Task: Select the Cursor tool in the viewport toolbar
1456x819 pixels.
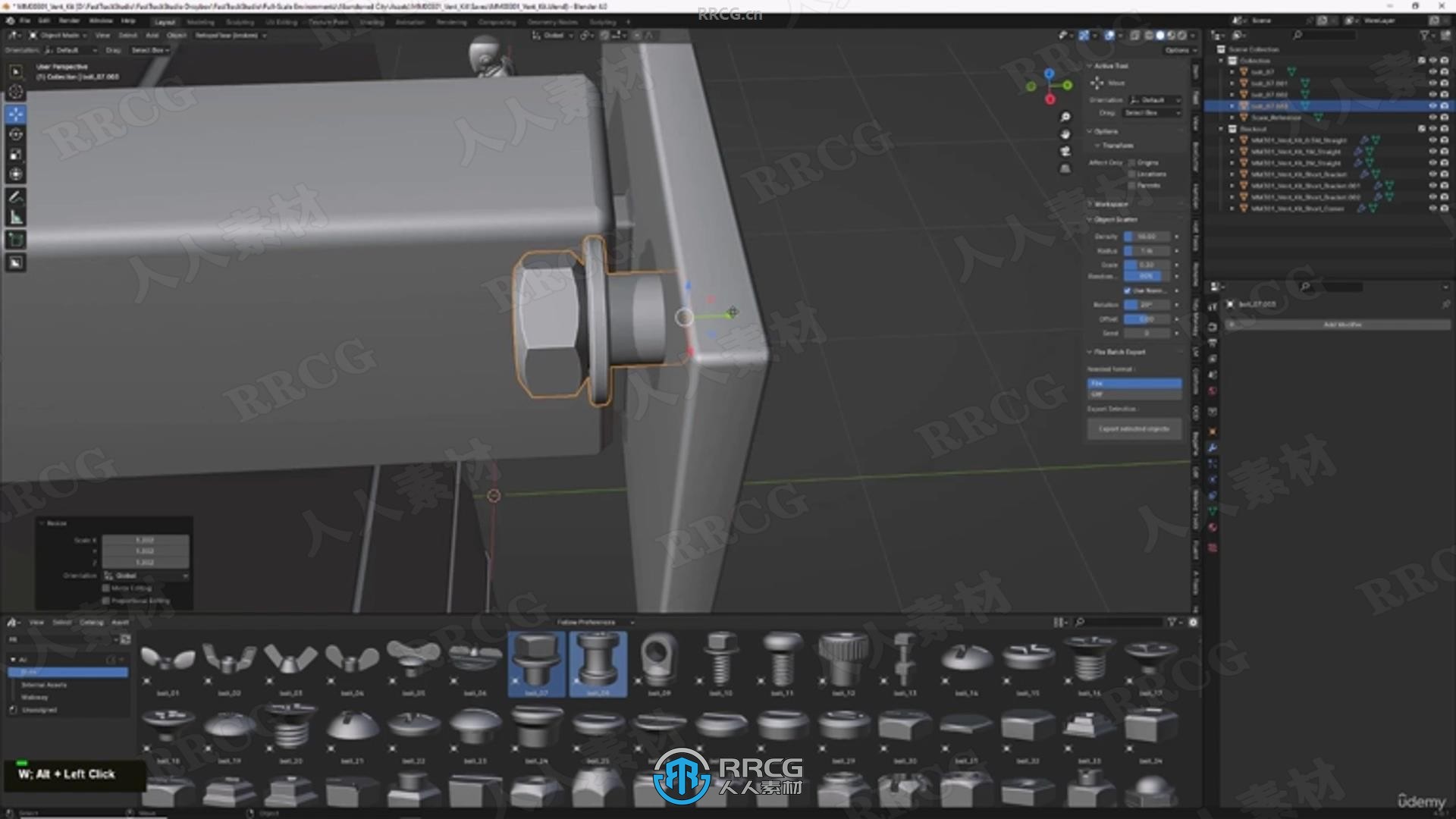Action: 15,92
